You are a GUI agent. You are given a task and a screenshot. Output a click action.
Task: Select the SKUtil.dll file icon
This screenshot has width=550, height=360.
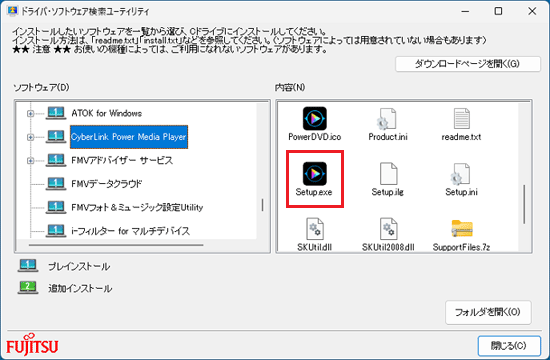(315, 229)
